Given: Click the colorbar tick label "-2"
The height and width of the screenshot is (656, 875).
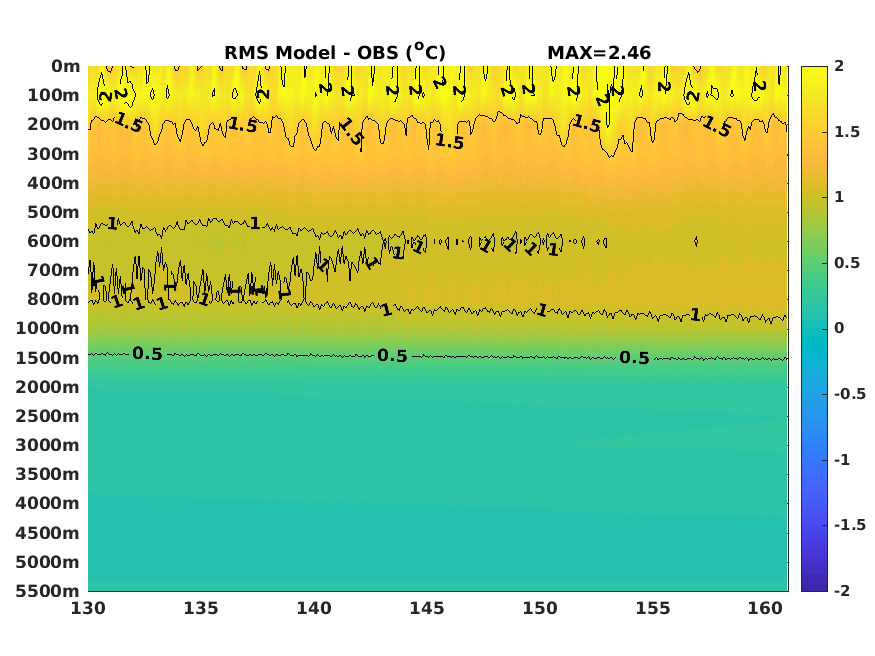Looking at the screenshot, I should coord(842,591).
